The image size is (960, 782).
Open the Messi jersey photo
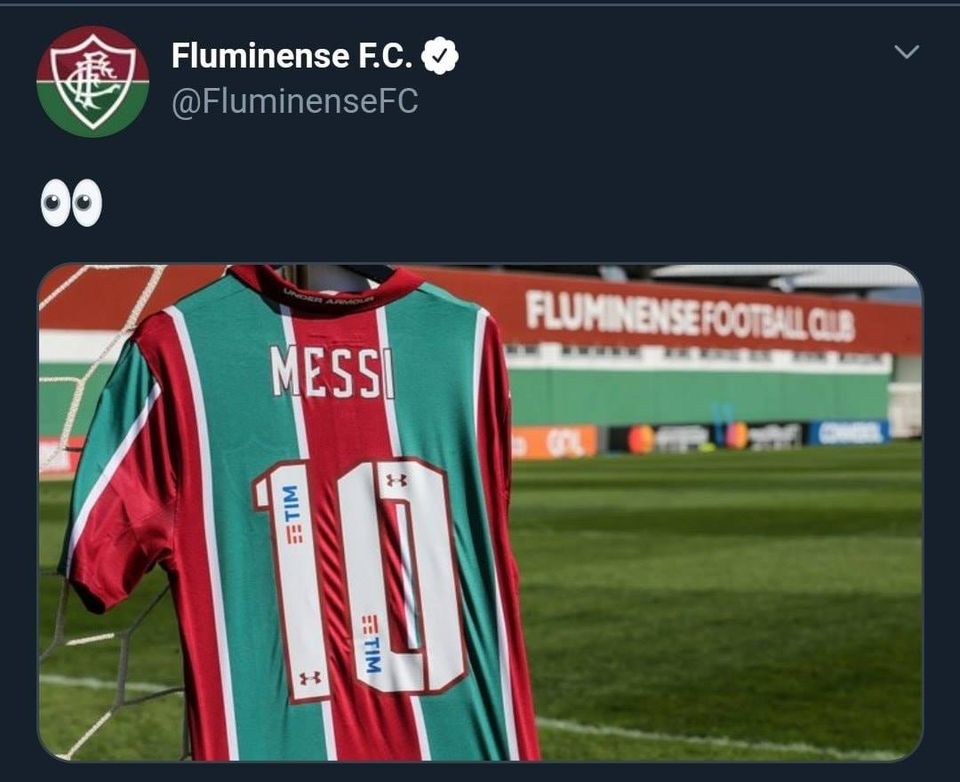pos(480,513)
